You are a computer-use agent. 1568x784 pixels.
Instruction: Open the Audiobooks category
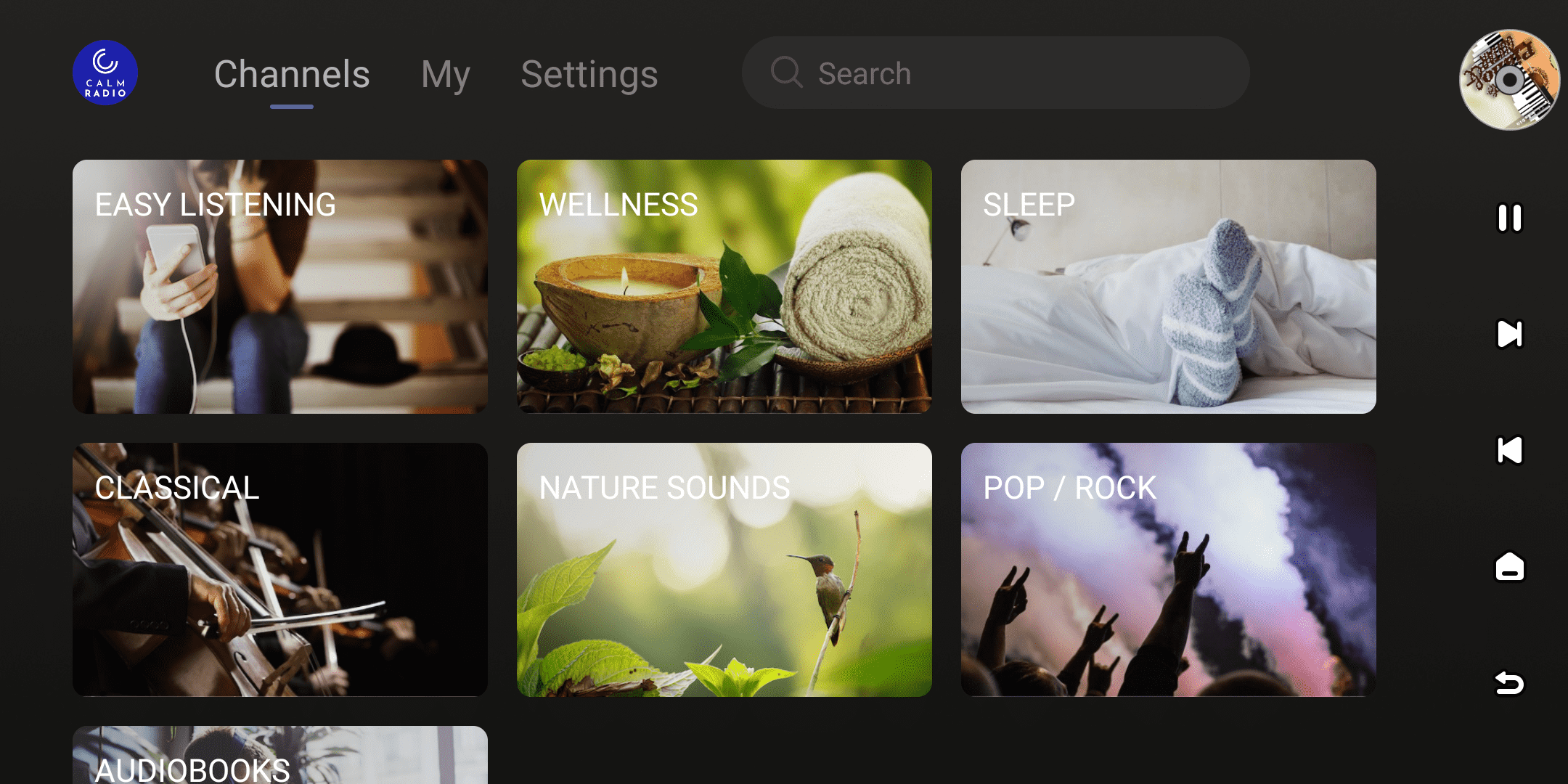click(x=280, y=755)
